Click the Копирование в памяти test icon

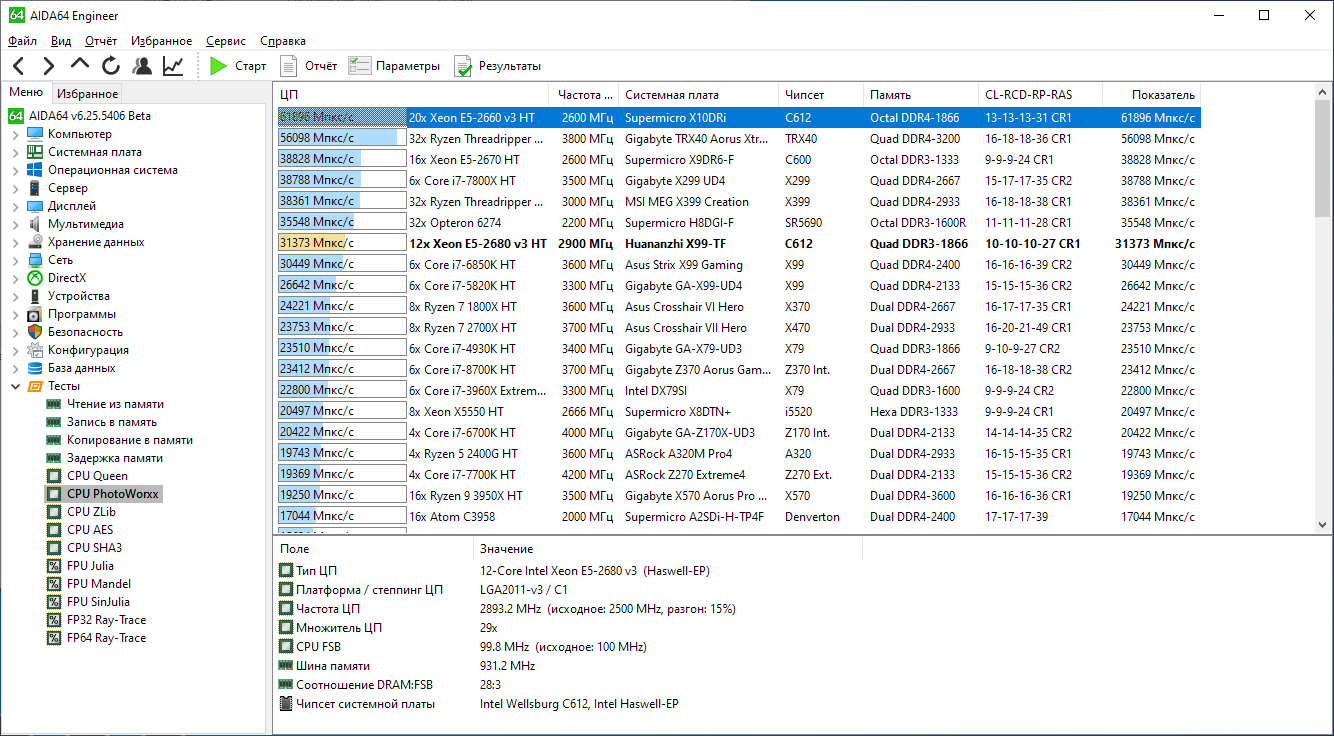pos(54,440)
